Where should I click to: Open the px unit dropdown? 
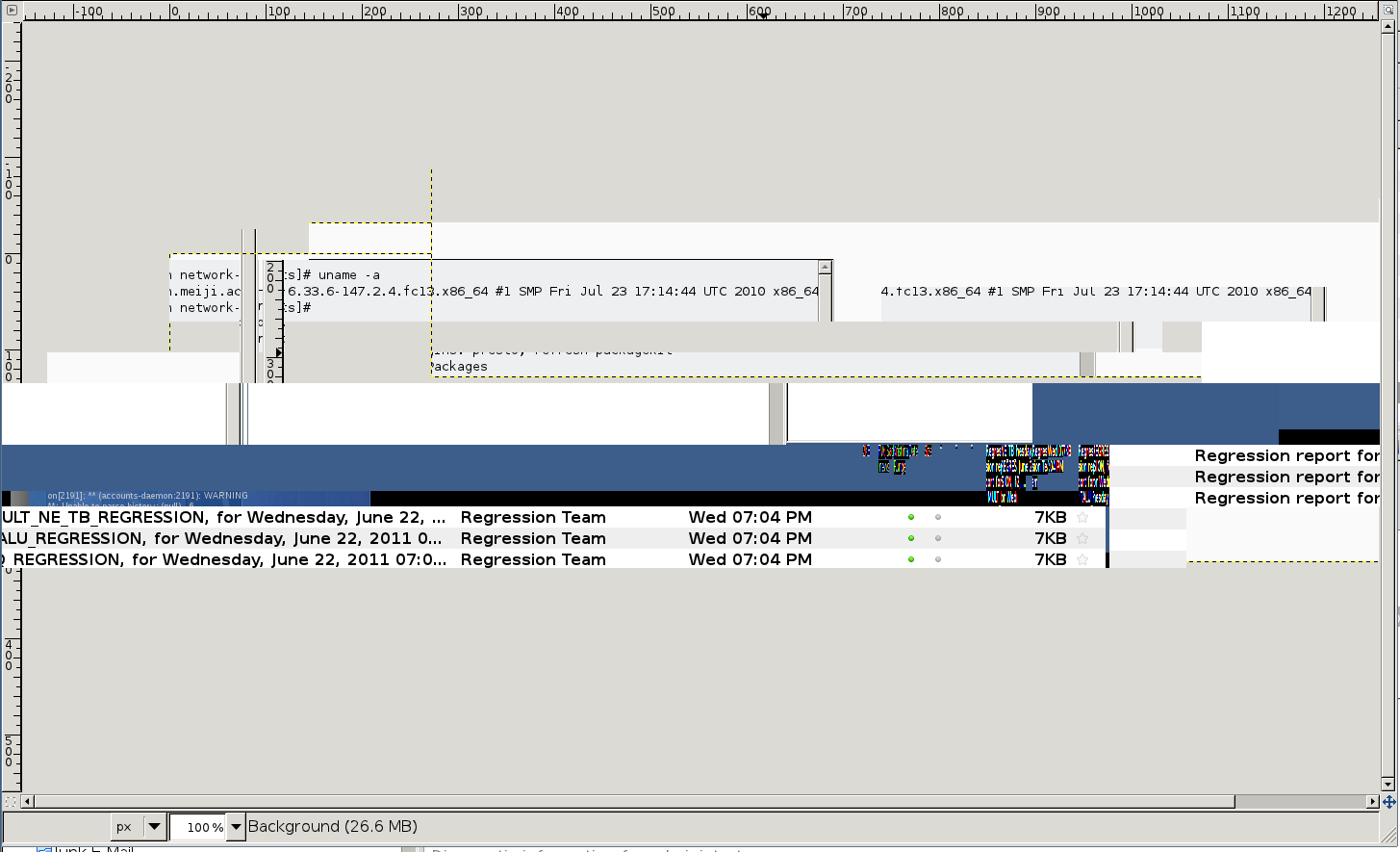(x=153, y=827)
